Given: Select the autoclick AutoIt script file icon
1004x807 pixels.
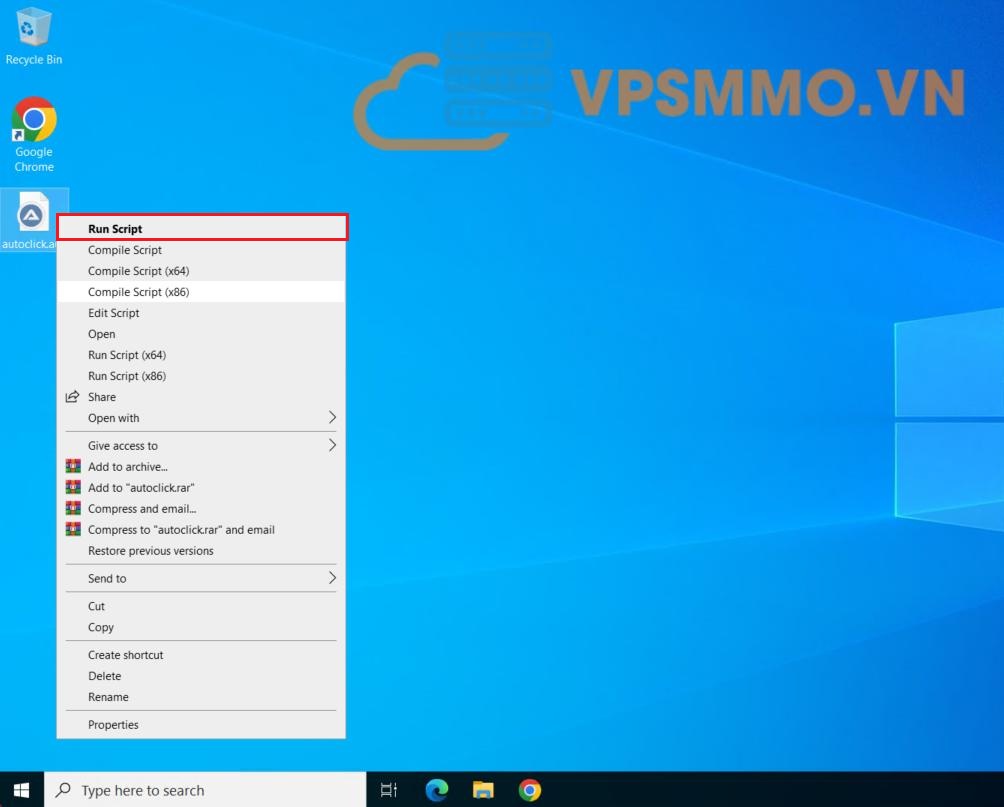Looking at the screenshot, I should pos(33,214).
